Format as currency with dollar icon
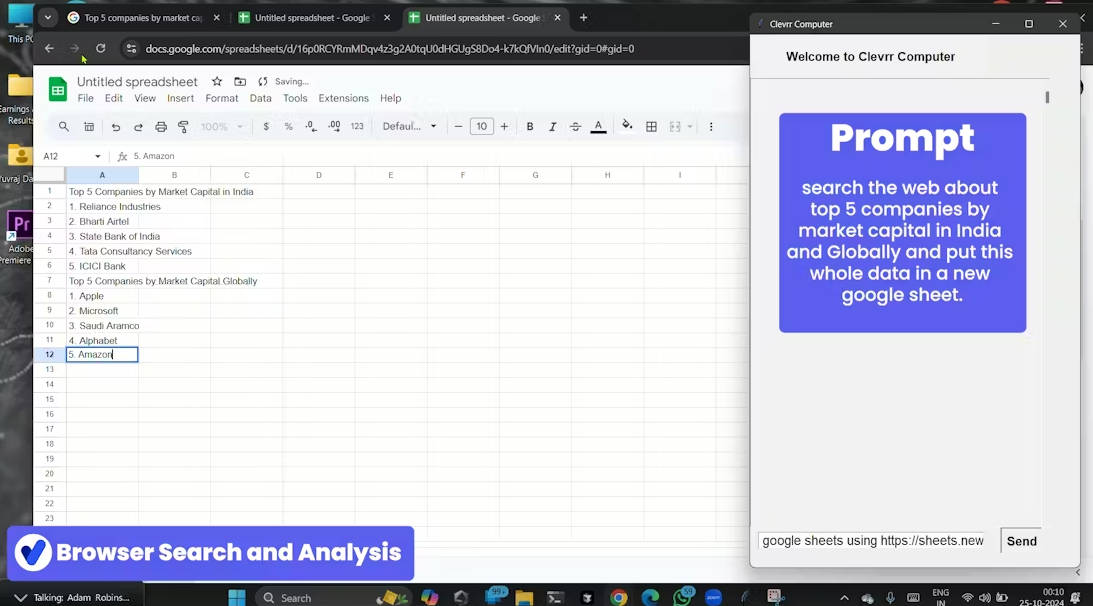Image resolution: width=1093 pixels, height=606 pixels. [x=266, y=127]
